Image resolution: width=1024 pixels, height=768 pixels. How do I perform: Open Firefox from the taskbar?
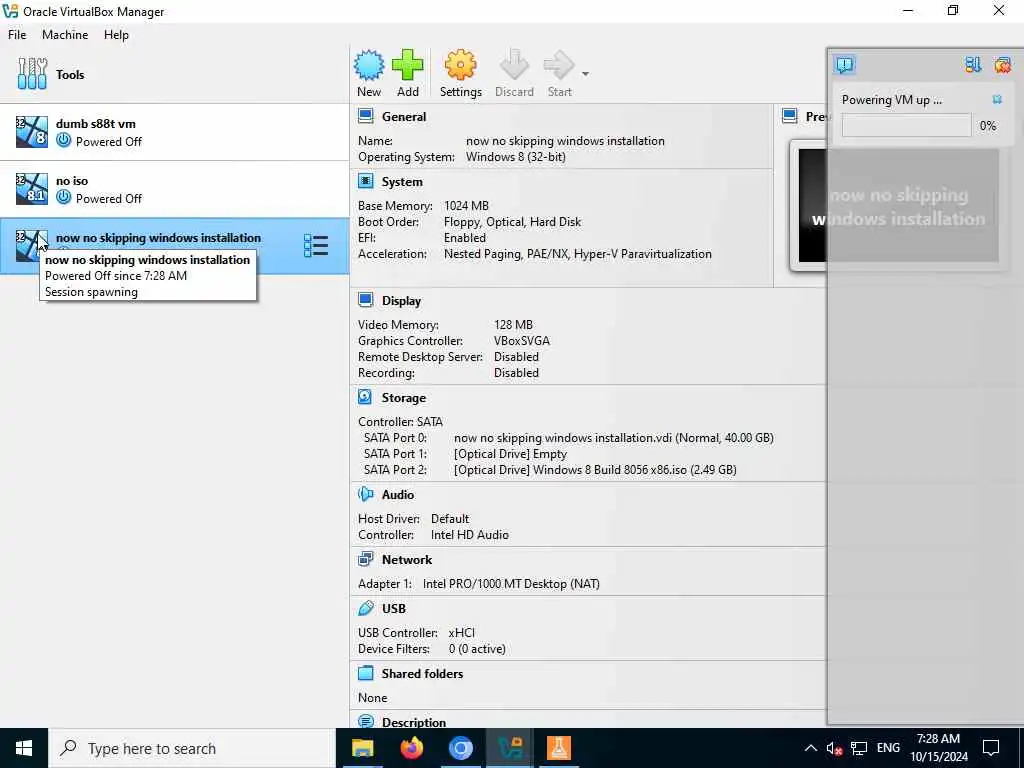(x=411, y=748)
